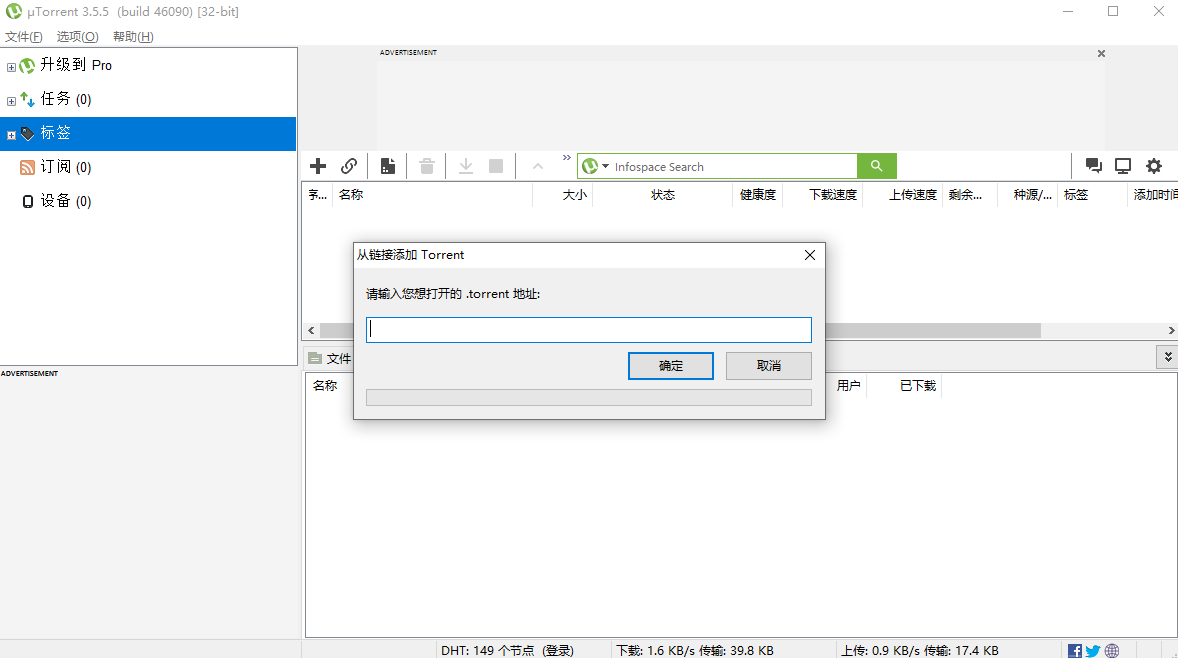
Task: Open the search engine dropdown arrow
Action: point(604,166)
